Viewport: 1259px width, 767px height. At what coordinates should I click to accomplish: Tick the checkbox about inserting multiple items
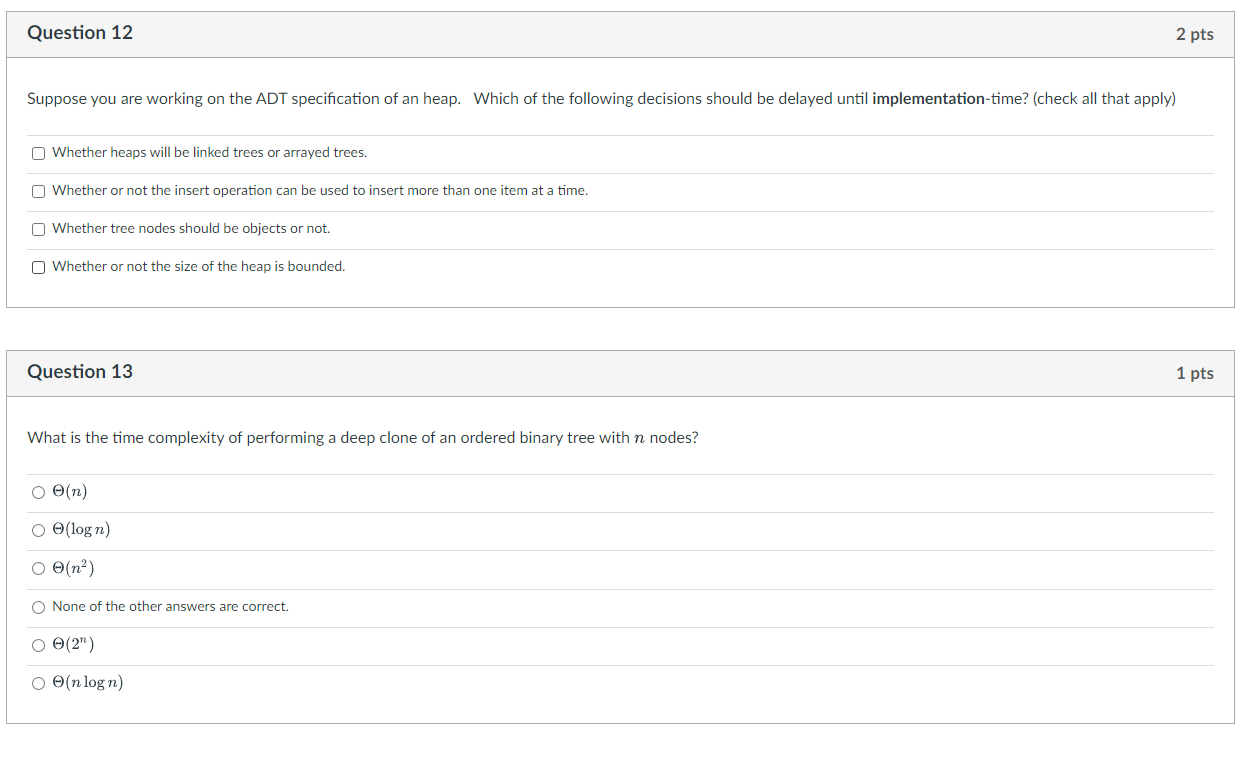tap(38, 191)
